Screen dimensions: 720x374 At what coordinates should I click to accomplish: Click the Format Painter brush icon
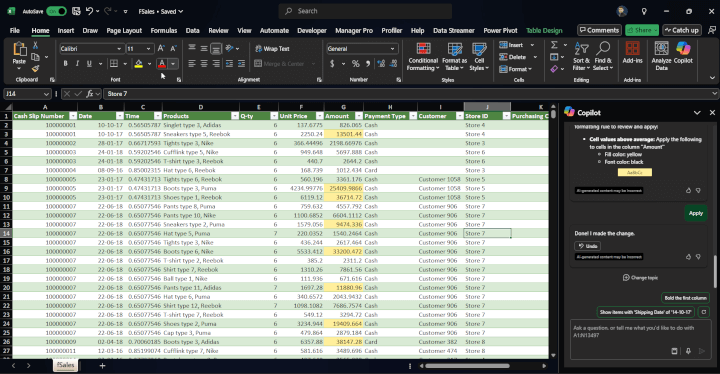[35, 68]
